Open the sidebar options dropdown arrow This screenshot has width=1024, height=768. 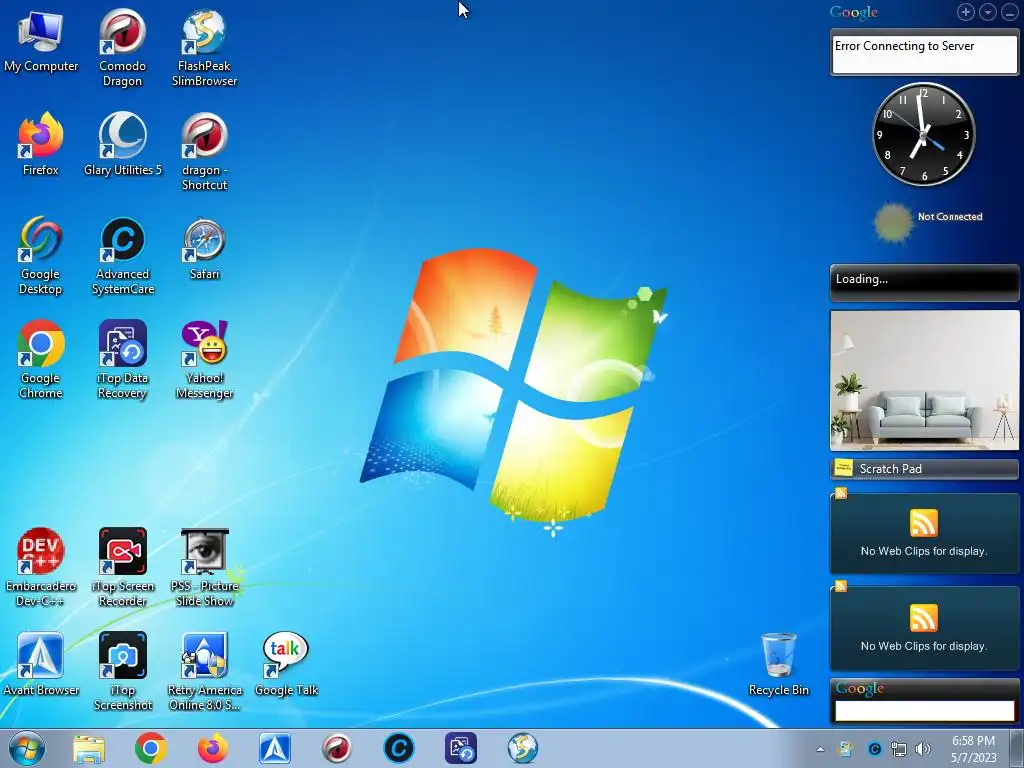click(987, 12)
